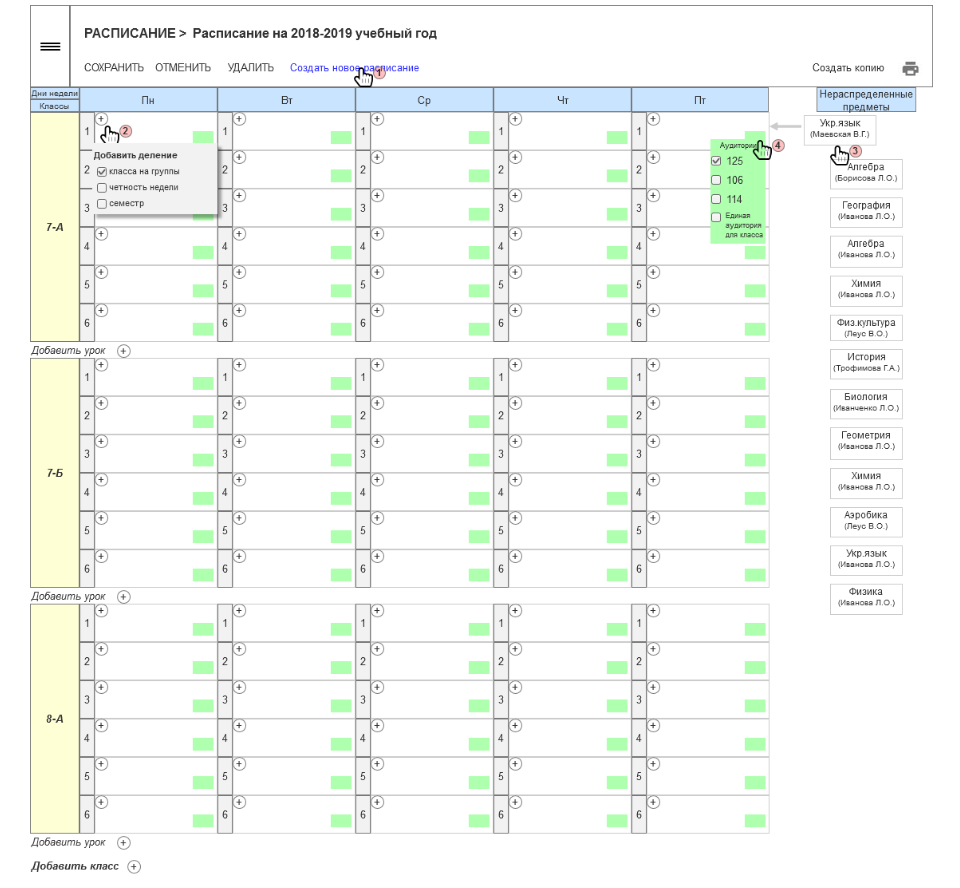This screenshot has height=888, width=960.
Task: Add a lesson row to class 7-Б
Action: (124, 596)
